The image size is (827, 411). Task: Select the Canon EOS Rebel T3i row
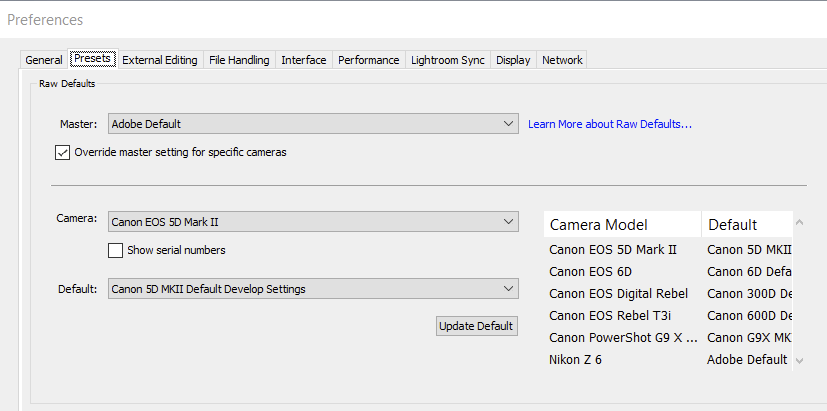668,316
